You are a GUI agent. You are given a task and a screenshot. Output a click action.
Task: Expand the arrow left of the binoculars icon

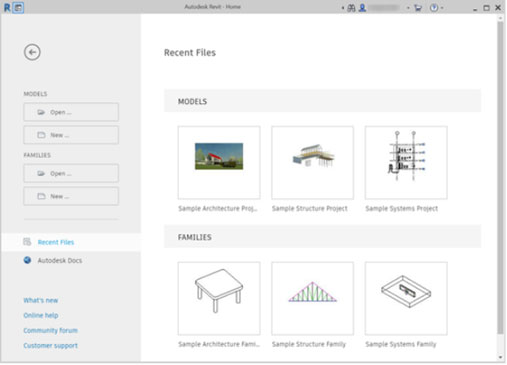[343, 8]
